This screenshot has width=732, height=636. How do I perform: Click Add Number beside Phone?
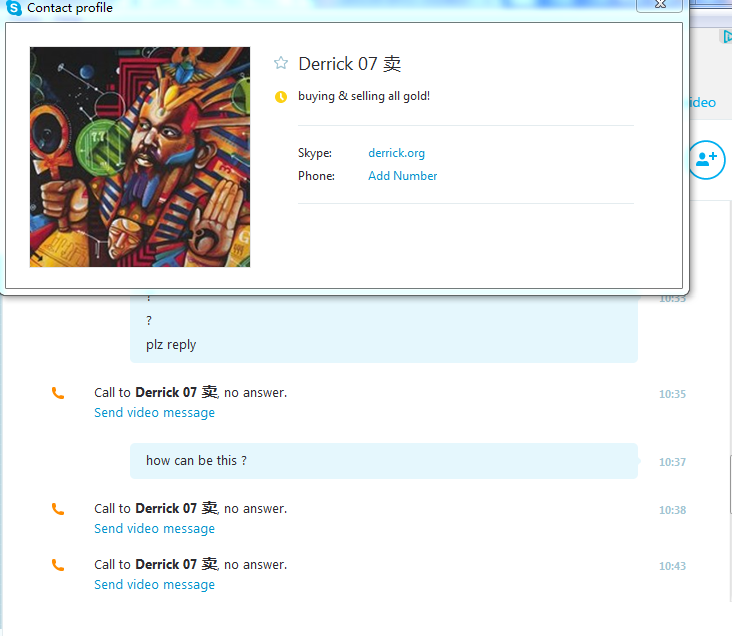pos(402,176)
